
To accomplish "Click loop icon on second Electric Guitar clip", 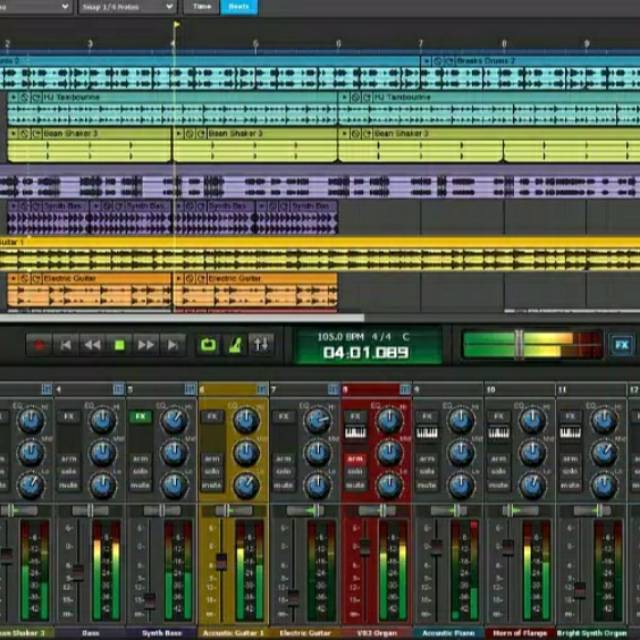I will point(201,278).
